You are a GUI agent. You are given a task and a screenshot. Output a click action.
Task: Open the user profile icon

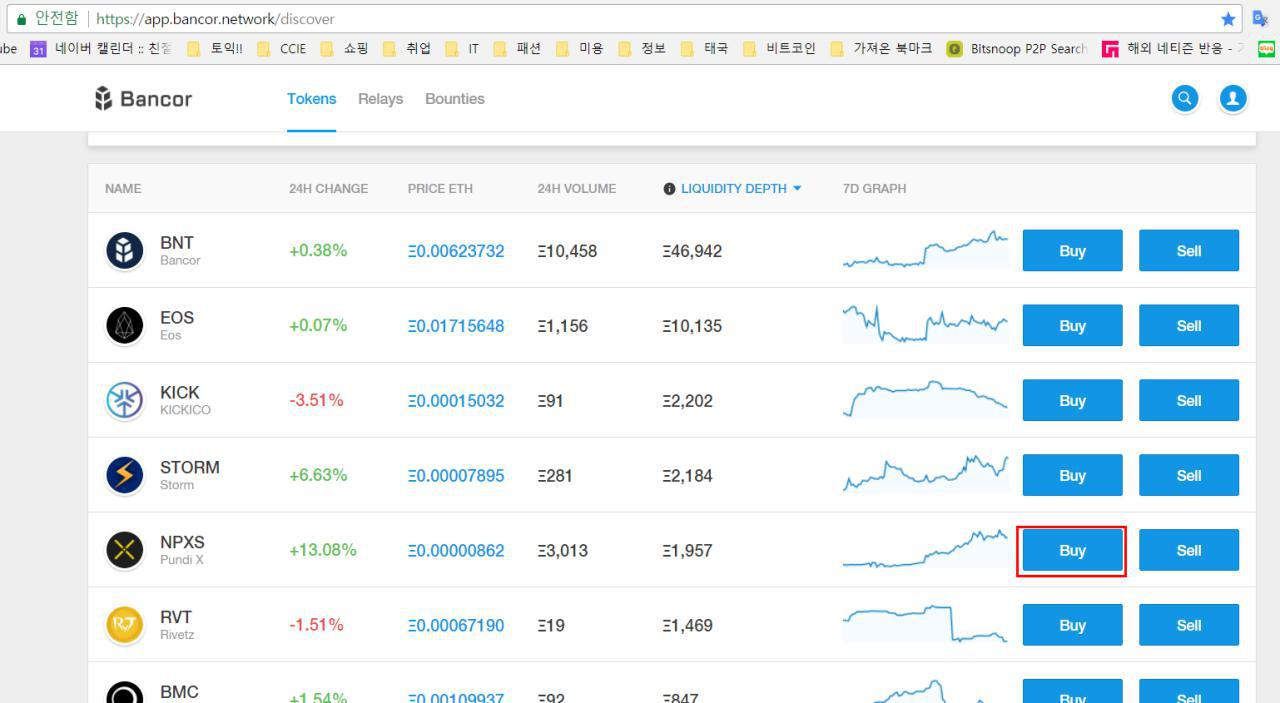point(1233,98)
